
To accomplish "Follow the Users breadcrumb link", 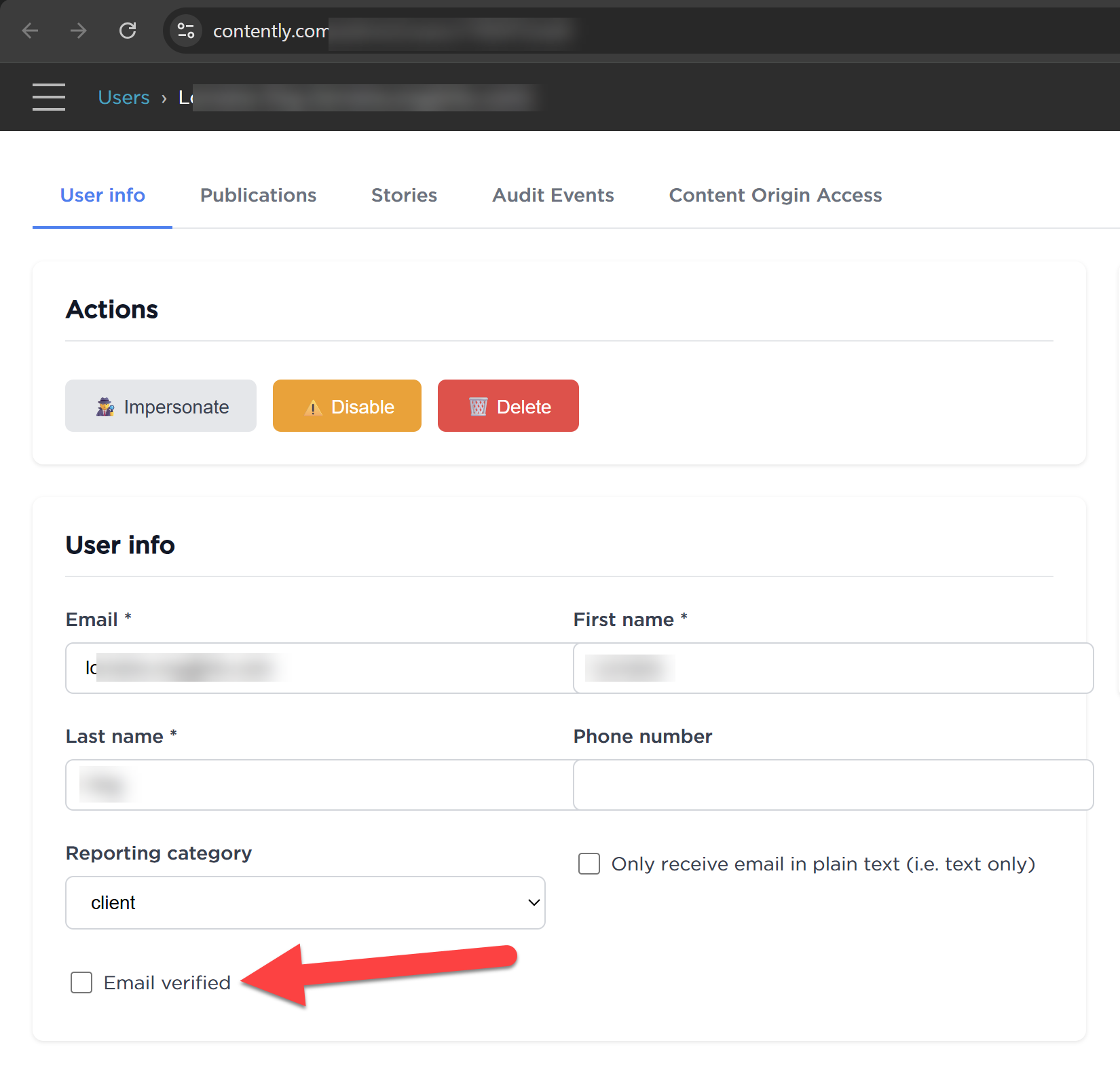I will point(124,98).
